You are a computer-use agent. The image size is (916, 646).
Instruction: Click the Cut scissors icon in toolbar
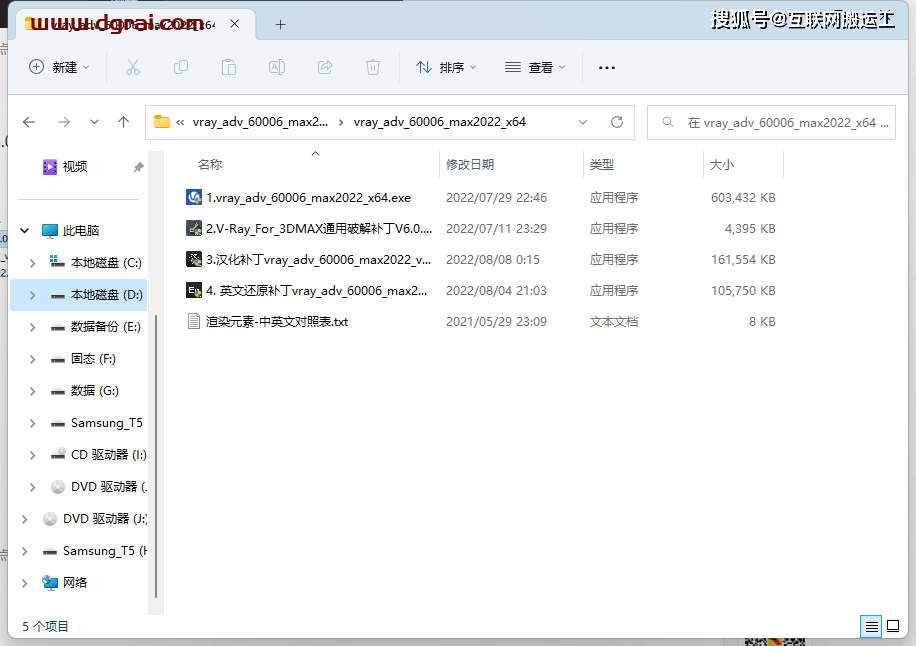tap(133, 67)
